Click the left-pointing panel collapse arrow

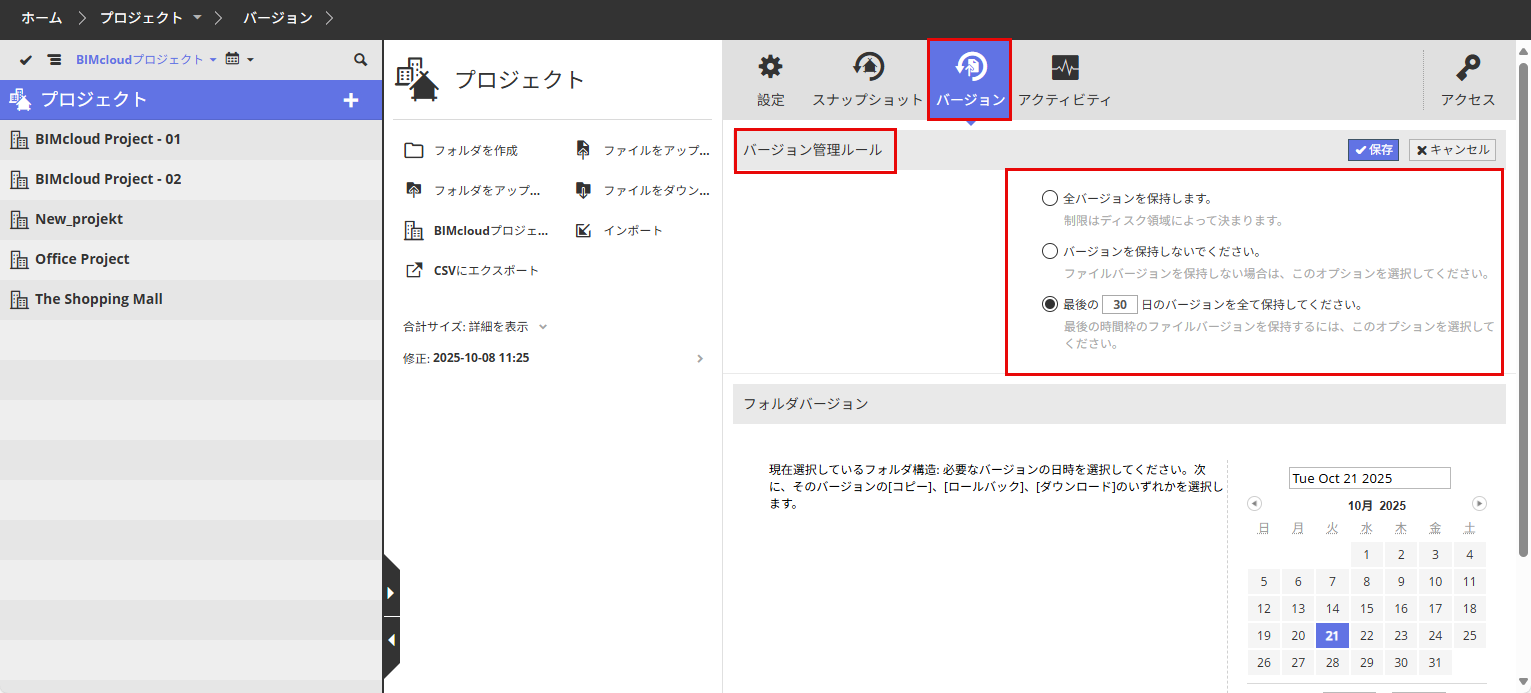pos(391,640)
